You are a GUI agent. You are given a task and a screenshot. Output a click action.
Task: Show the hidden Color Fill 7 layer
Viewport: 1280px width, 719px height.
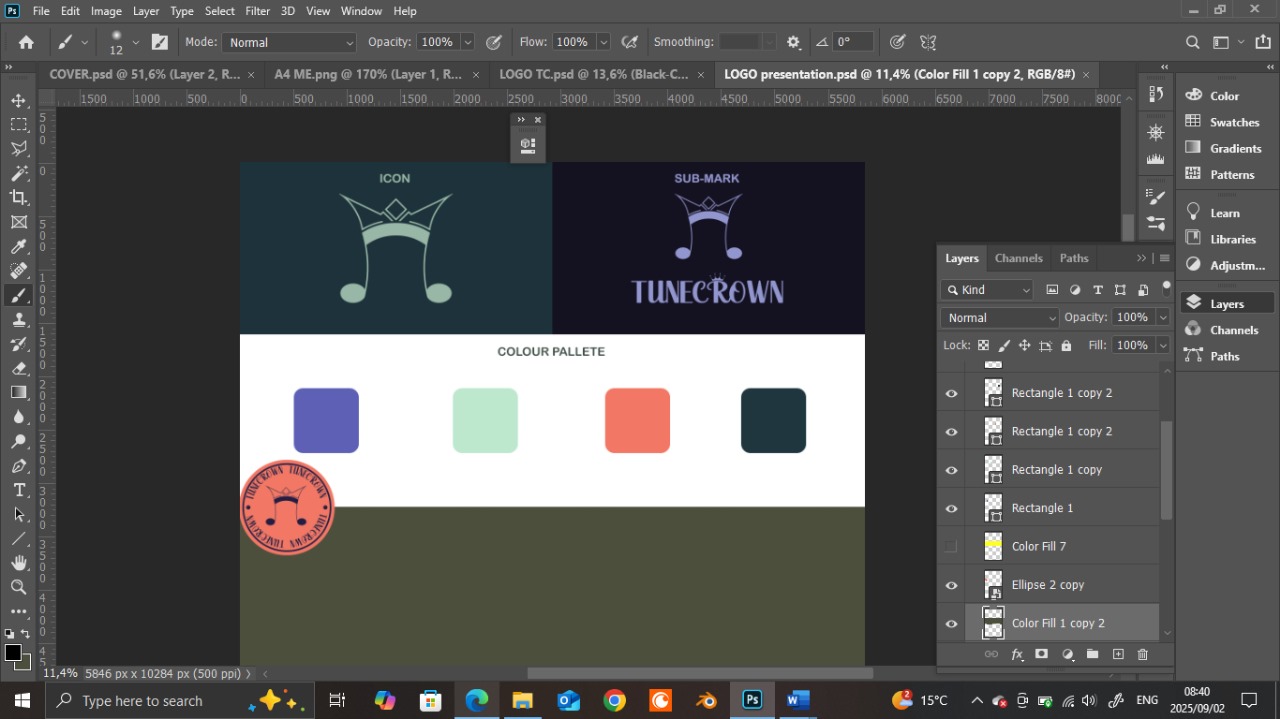coord(951,546)
